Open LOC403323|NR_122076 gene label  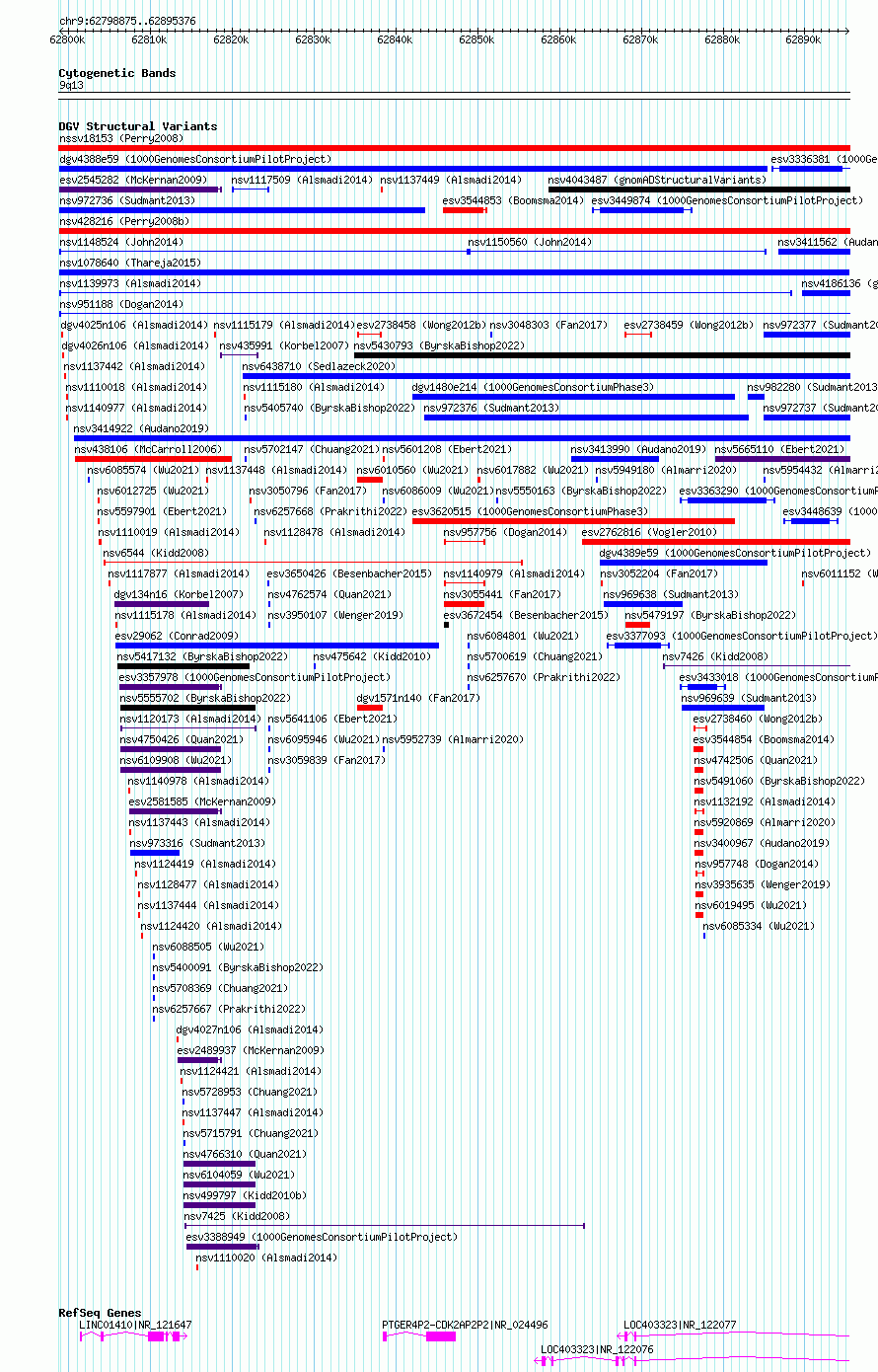coord(597,1348)
